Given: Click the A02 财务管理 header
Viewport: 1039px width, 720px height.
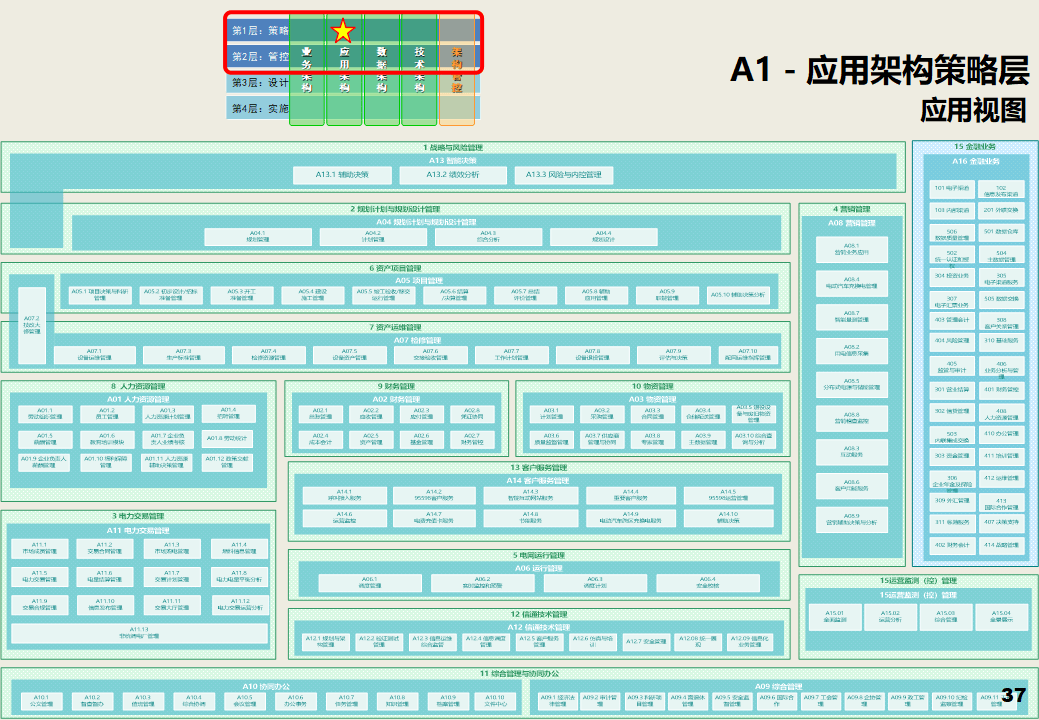Looking at the screenshot, I should click(396, 399).
